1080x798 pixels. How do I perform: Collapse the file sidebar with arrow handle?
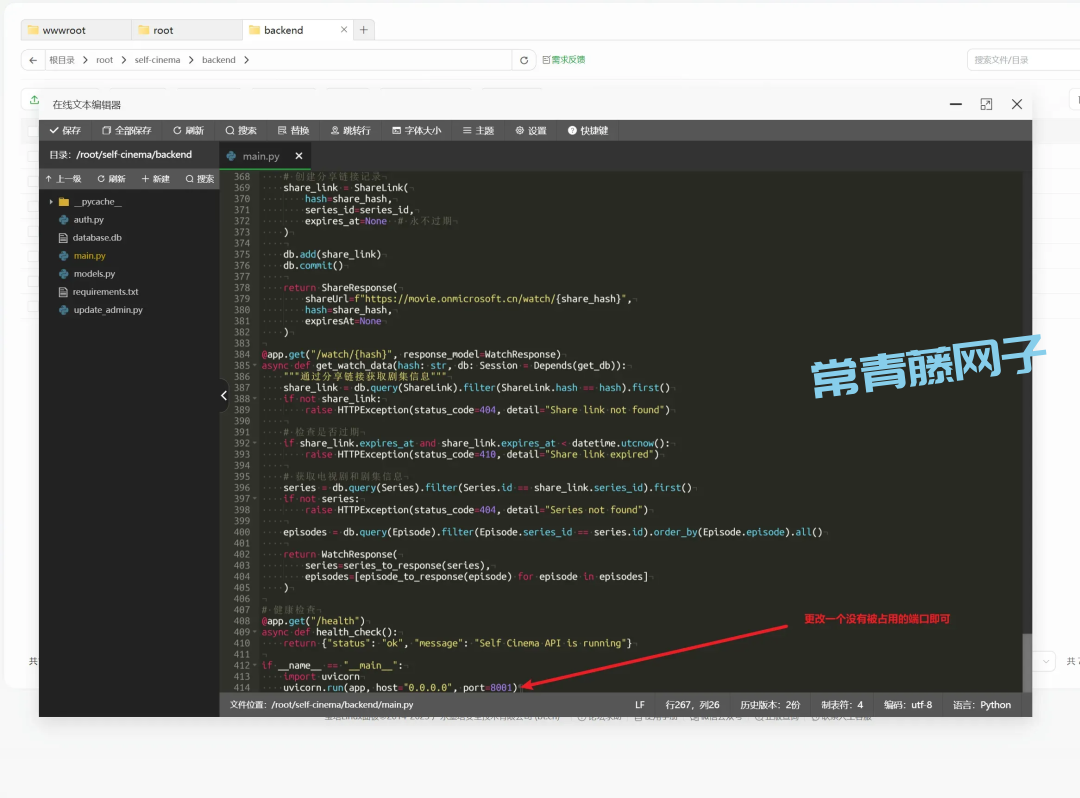[224, 396]
